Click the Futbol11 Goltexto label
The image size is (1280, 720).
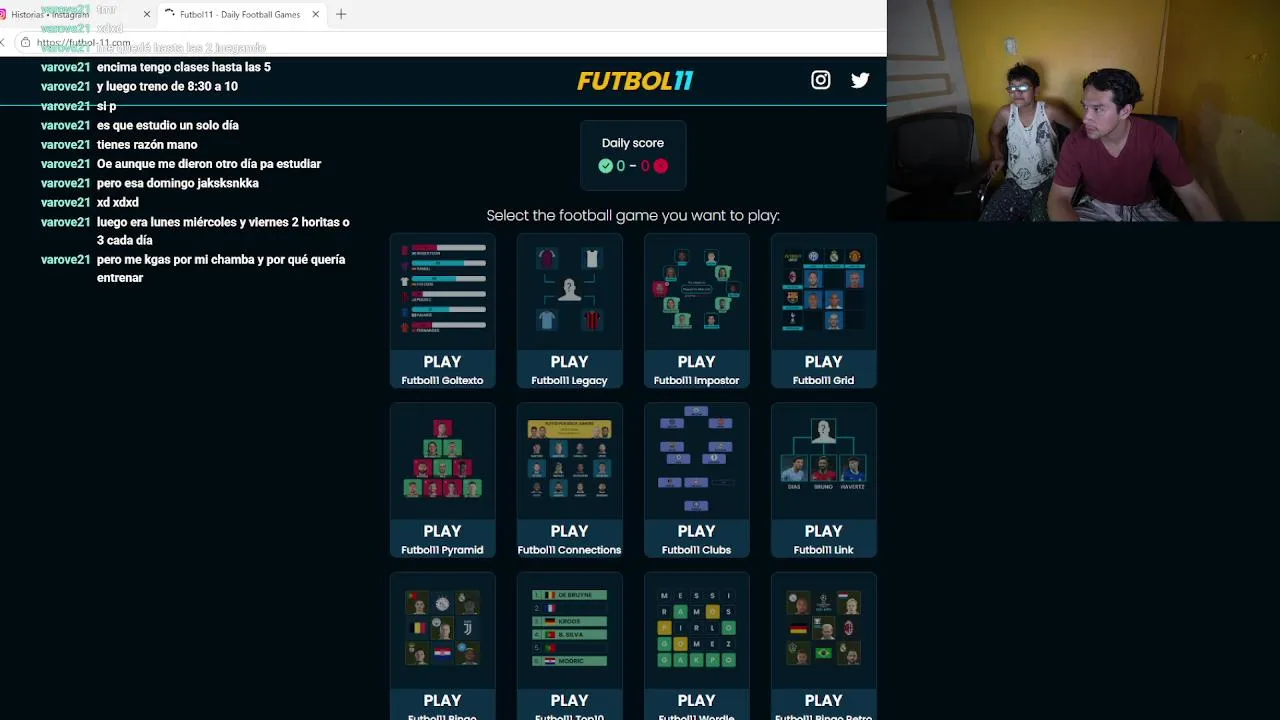(x=442, y=380)
